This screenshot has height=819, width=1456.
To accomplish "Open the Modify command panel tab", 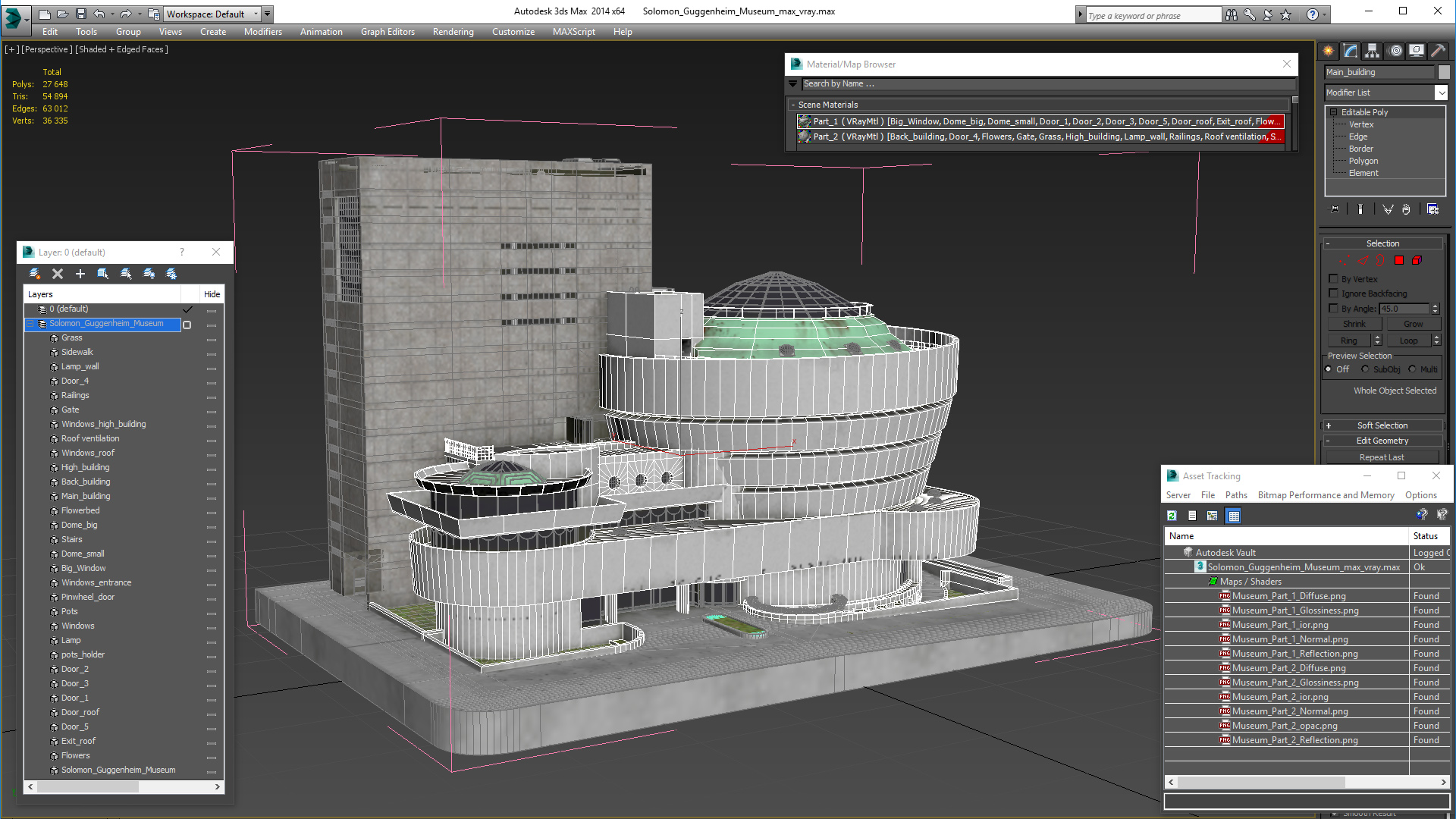I will point(1351,51).
